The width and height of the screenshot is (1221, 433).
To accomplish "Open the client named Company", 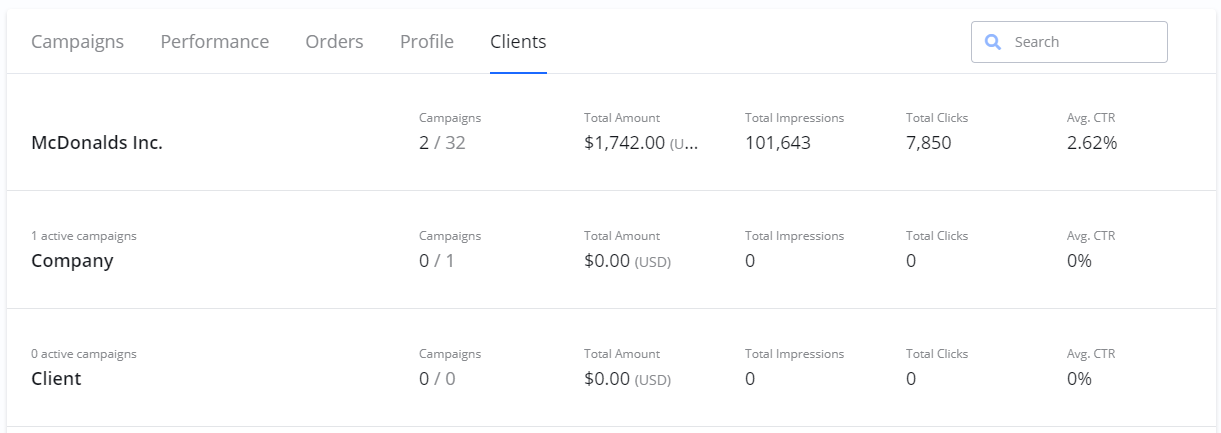I will 72,261.
